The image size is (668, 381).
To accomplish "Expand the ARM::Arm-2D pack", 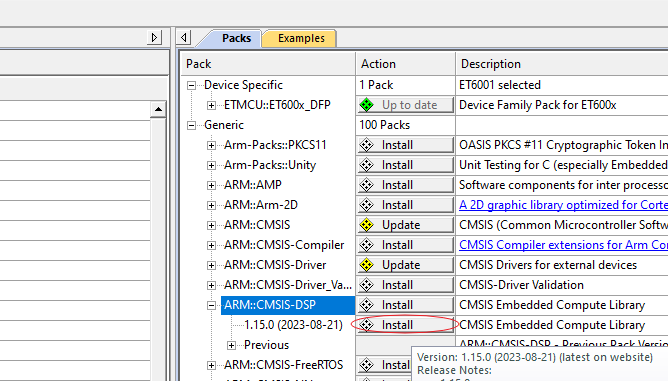I will click(211, 205).
